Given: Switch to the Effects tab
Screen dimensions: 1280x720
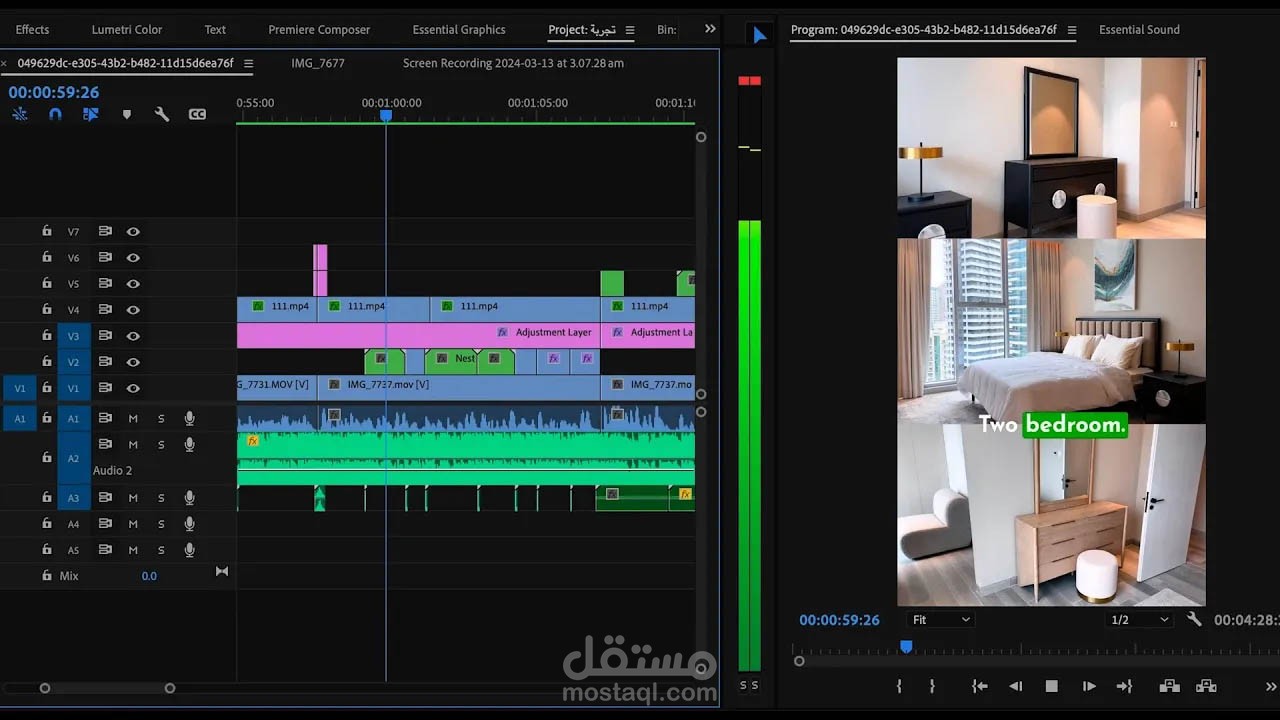Looking at the screenshot, I should [x=32, y=30].
